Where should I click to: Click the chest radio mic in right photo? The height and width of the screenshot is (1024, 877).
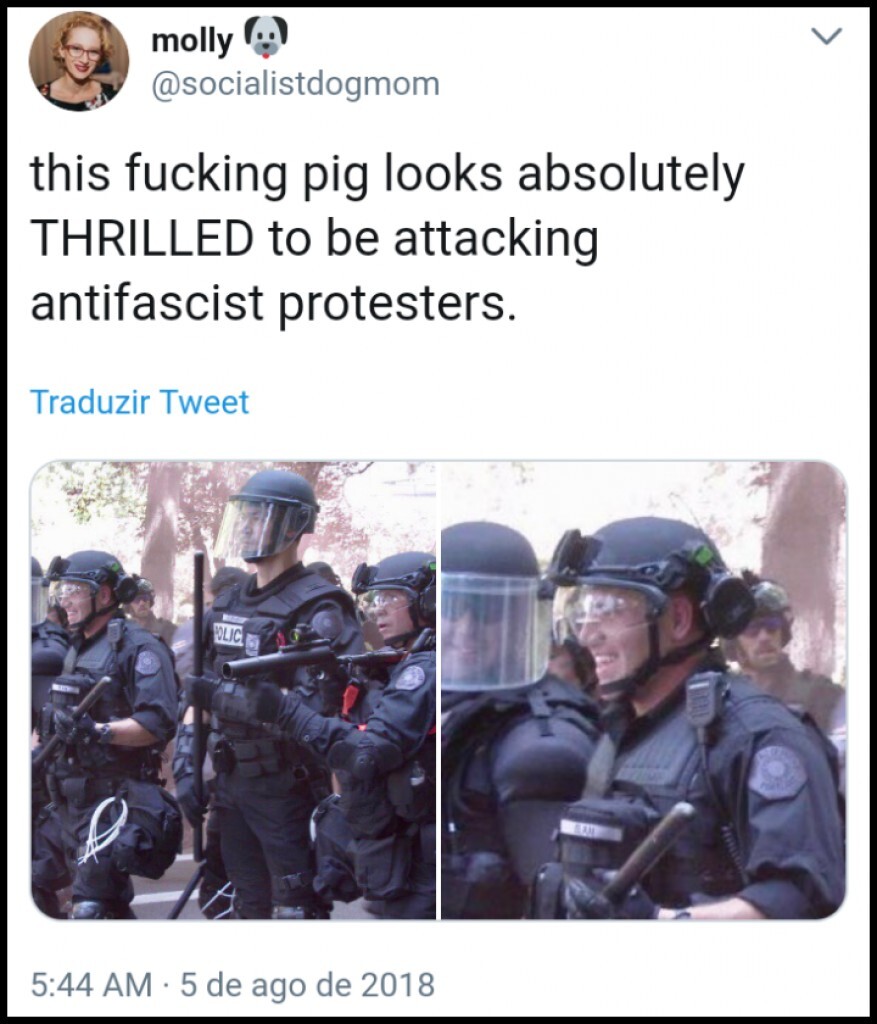point(702,699)
